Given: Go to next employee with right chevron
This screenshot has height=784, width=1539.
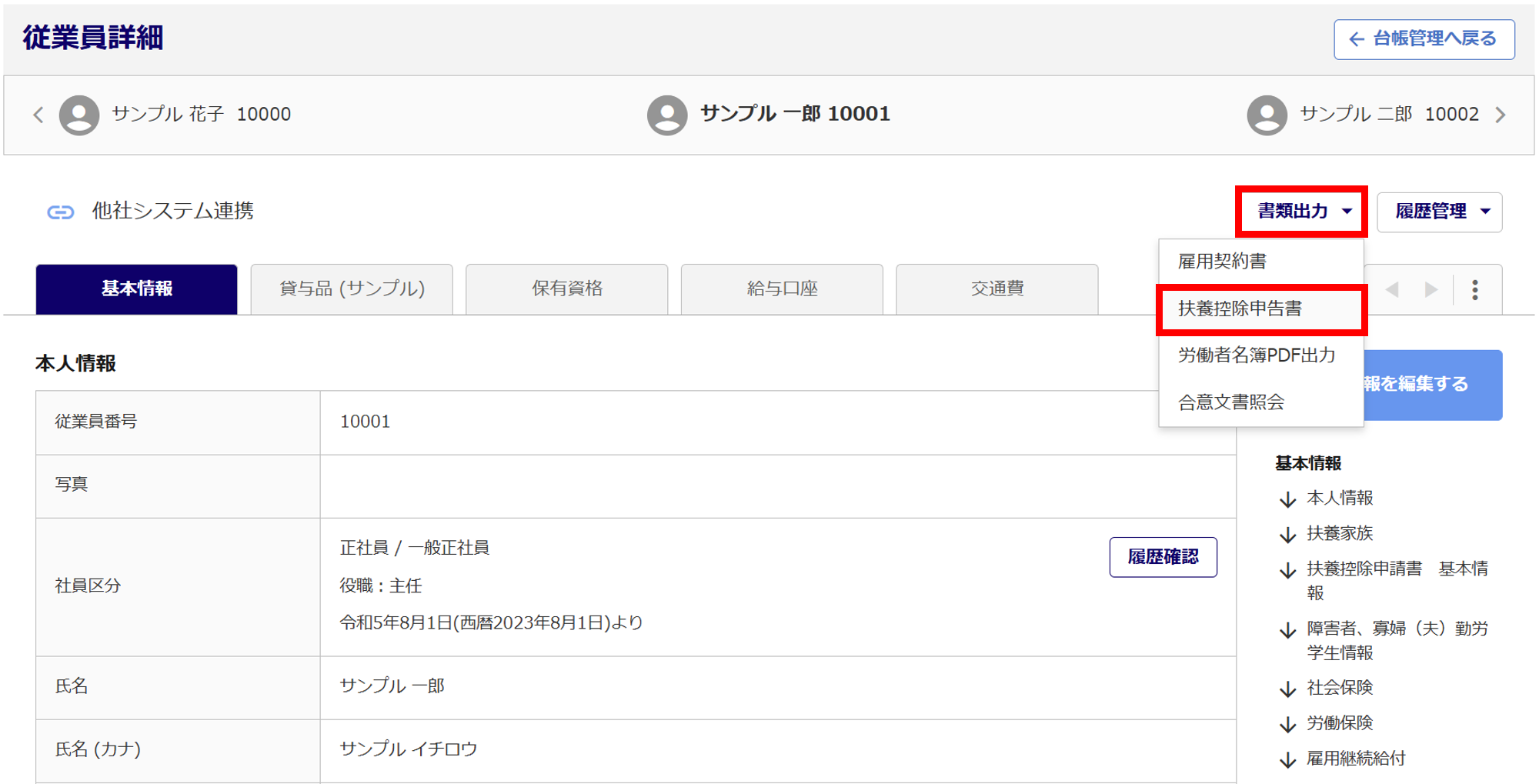Looking at the screenshot, I should 1501,115.
